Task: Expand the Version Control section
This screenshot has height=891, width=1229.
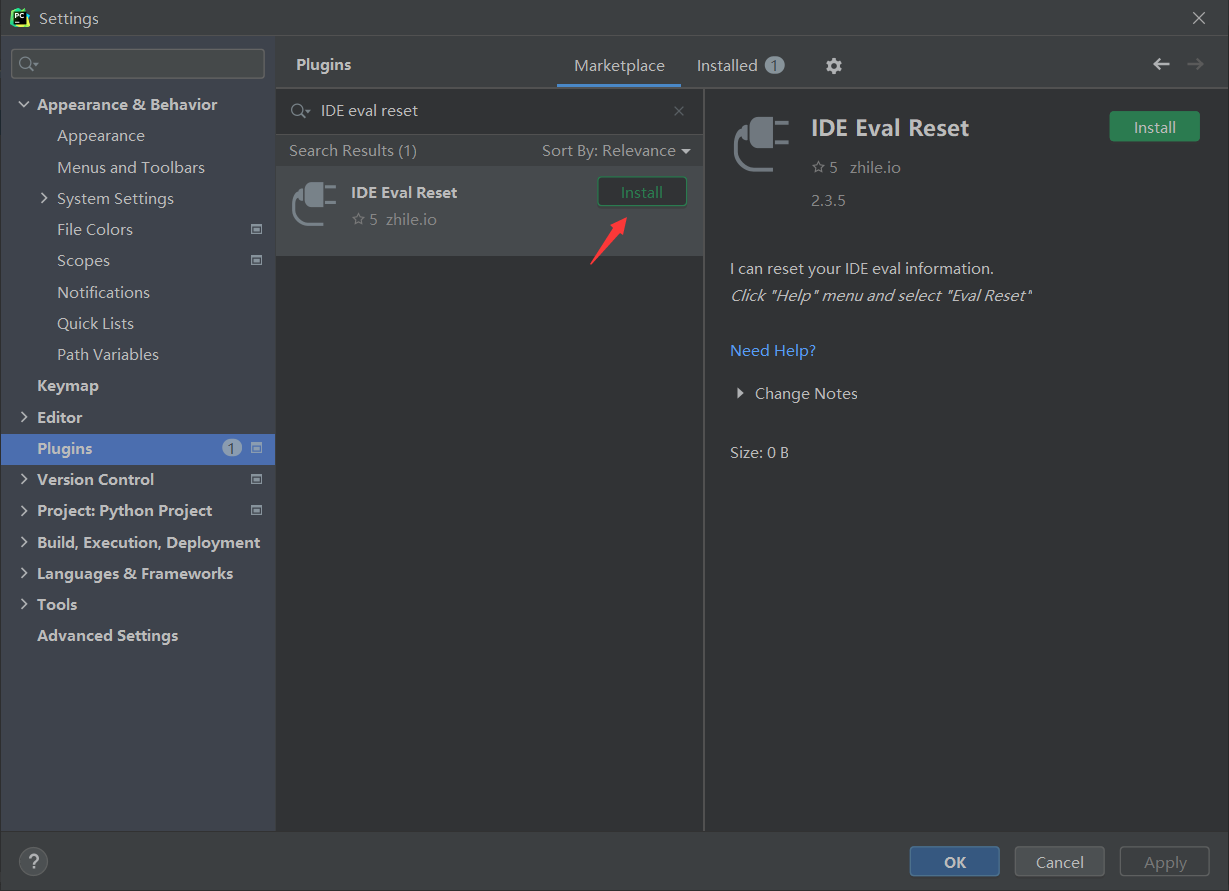Action: click(24, 480)
